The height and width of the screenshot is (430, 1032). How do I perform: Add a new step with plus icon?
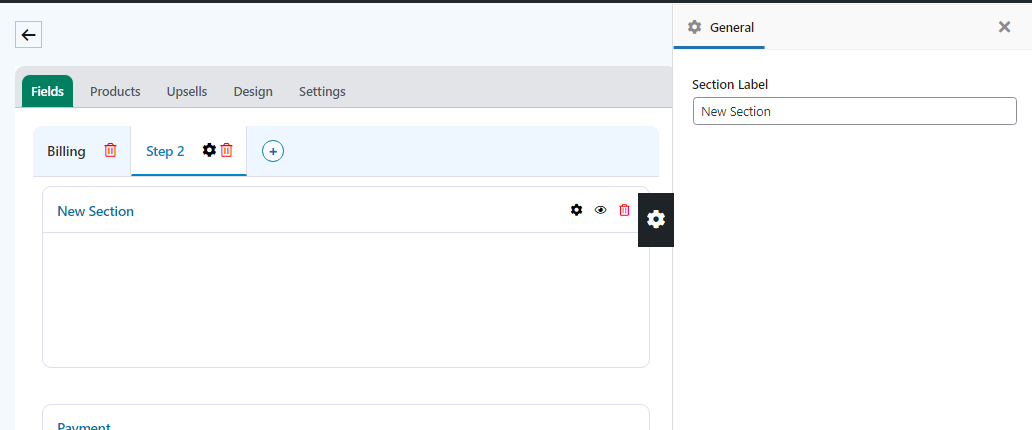[x=273, y=151]
